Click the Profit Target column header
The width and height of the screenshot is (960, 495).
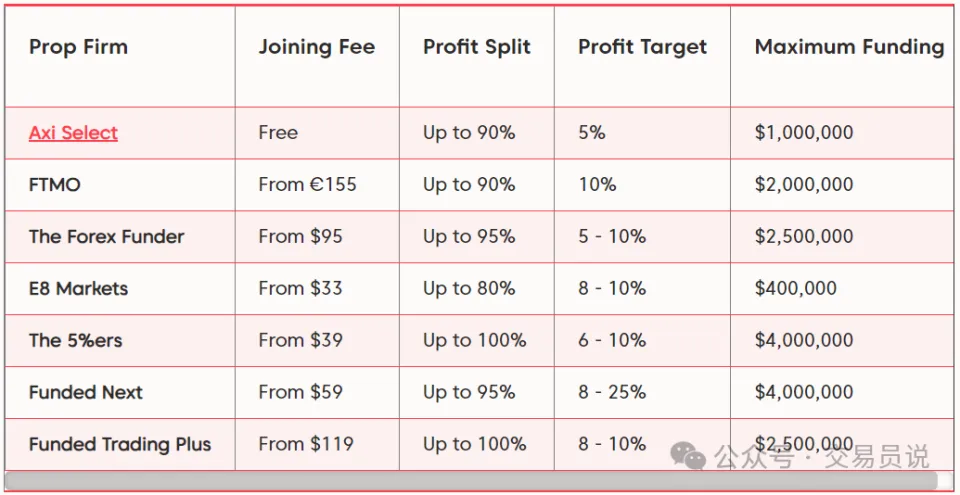point(642,47)
